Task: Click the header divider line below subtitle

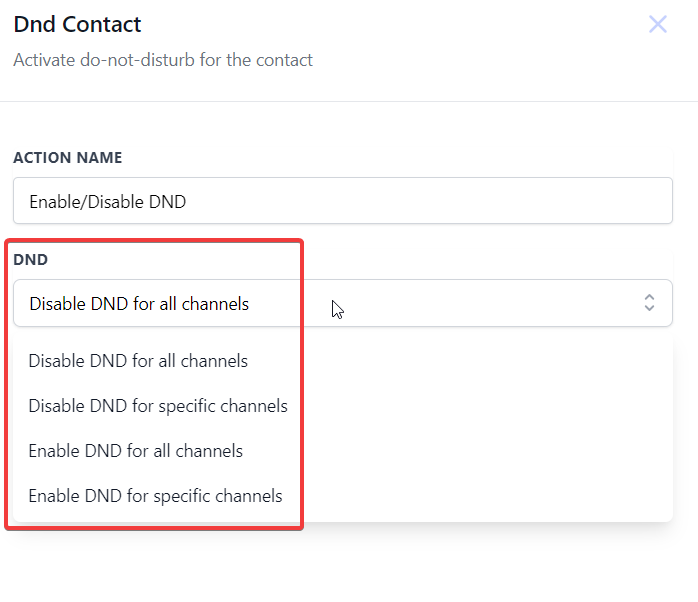Action: point(349,101)
